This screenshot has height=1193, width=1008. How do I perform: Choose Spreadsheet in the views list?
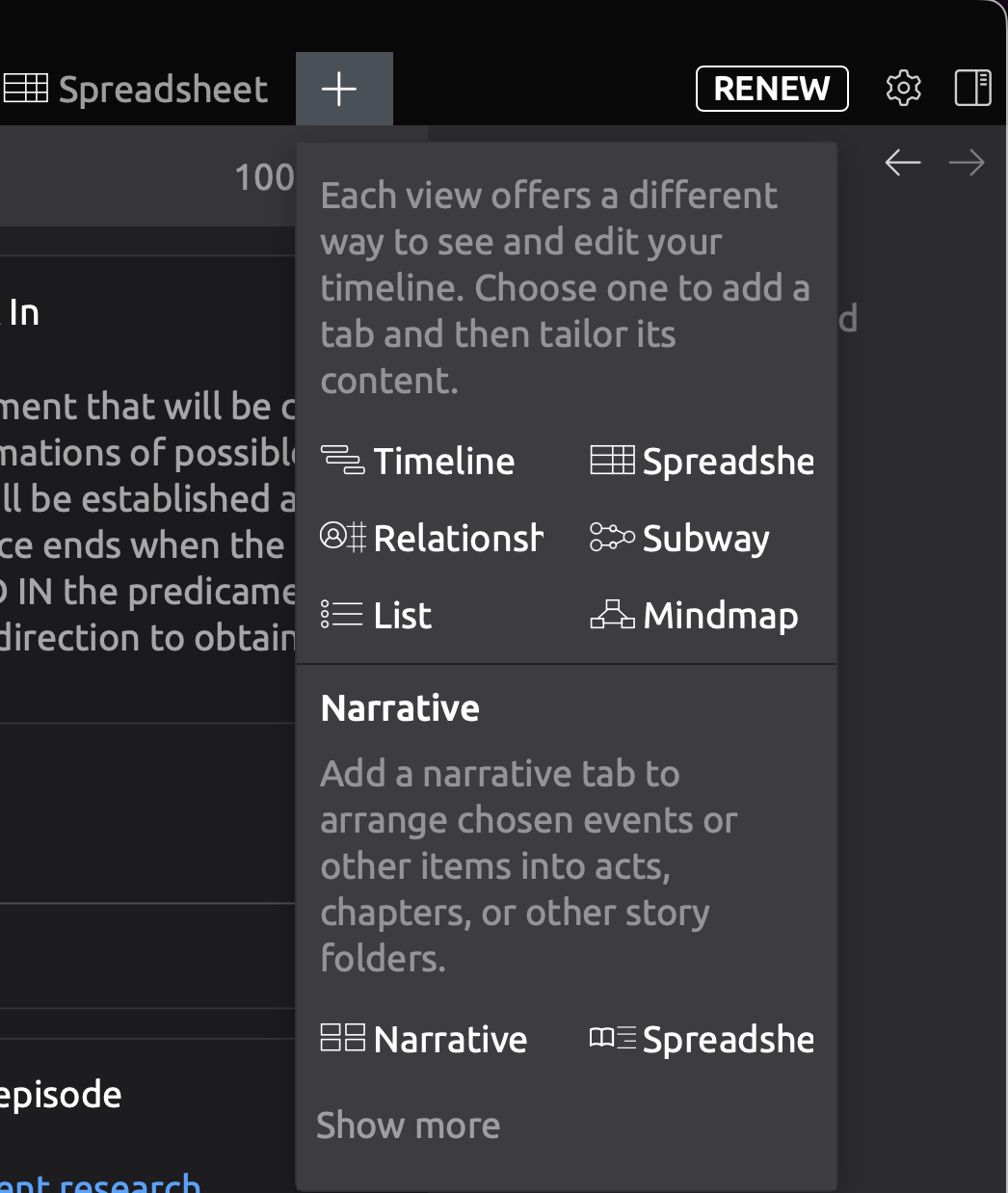(x=728, y=462)
